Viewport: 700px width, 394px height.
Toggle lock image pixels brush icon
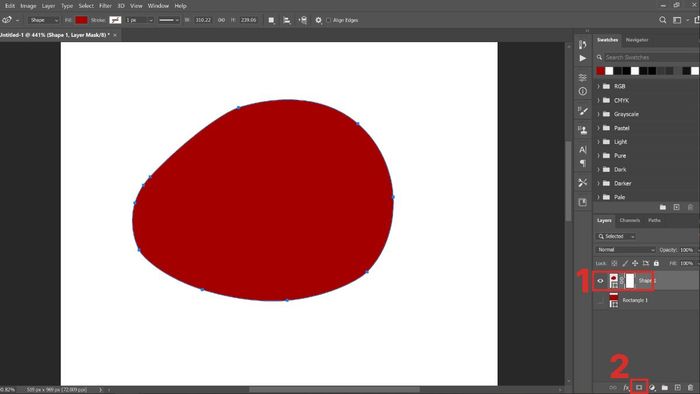[x=625, y=263]
